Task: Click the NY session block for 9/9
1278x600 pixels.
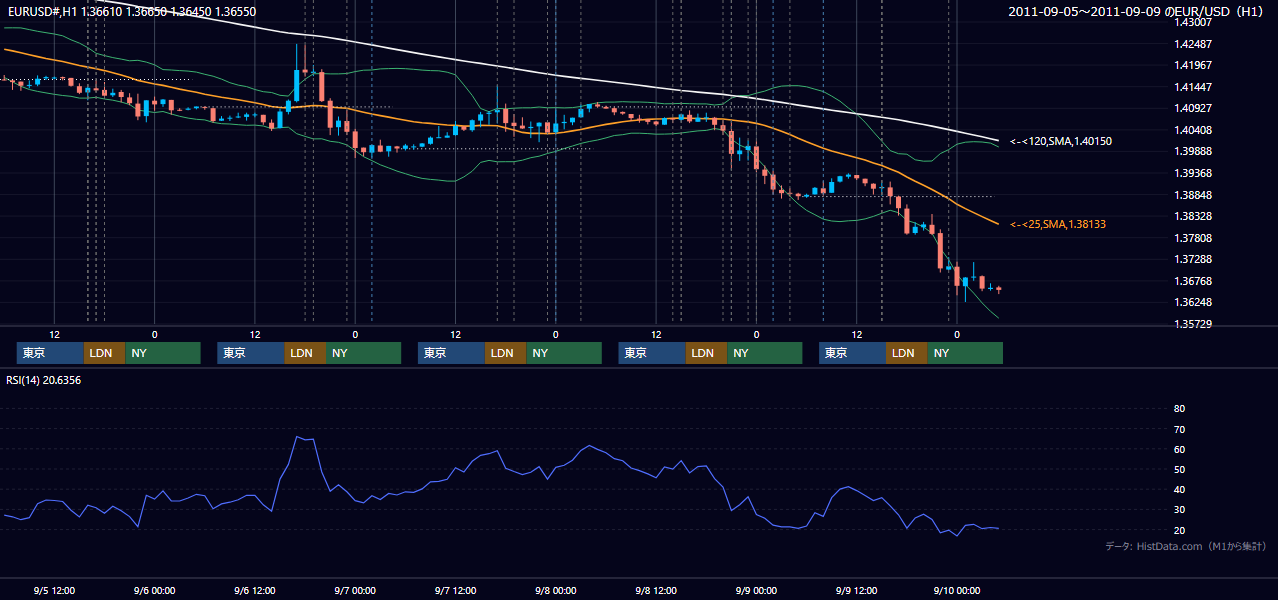Action: (965, 353)
